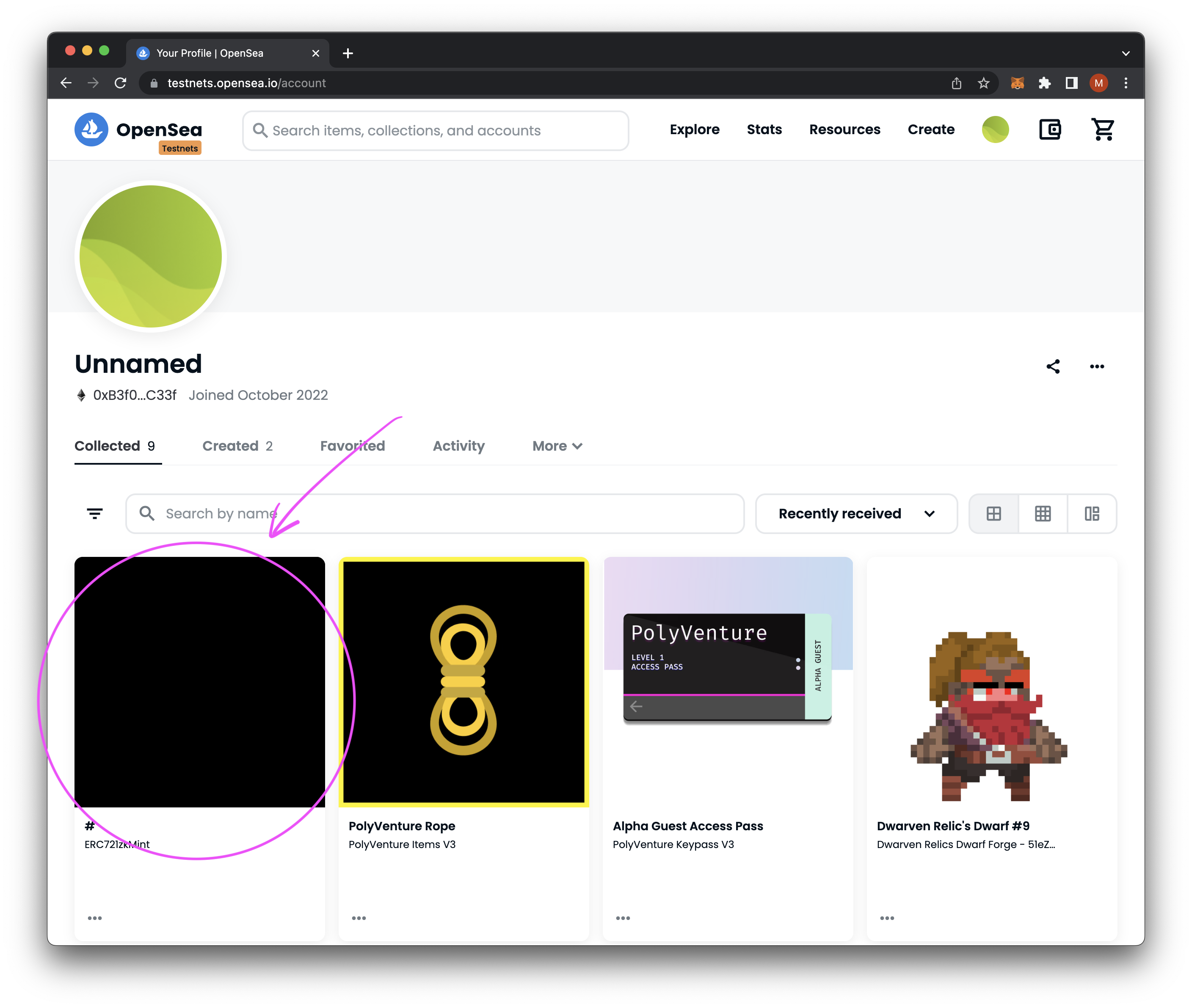
Task: Open the shopping cart
Action: click(1103, 130)
